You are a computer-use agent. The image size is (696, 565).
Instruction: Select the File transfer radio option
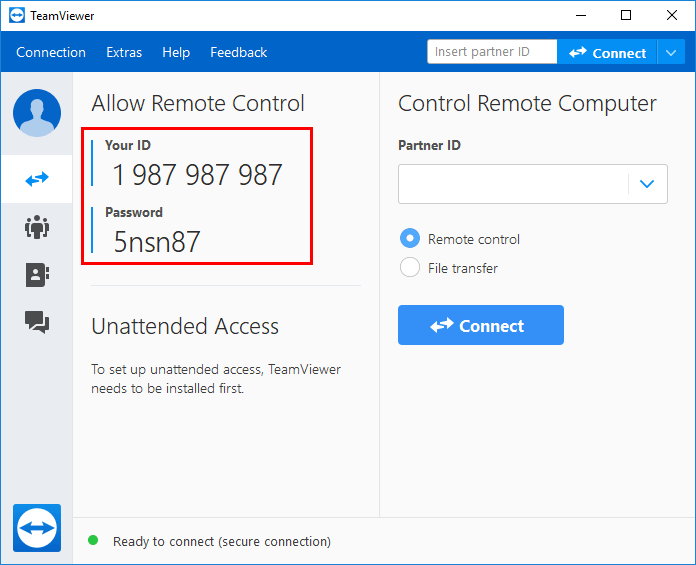click(x=410, y=267)
